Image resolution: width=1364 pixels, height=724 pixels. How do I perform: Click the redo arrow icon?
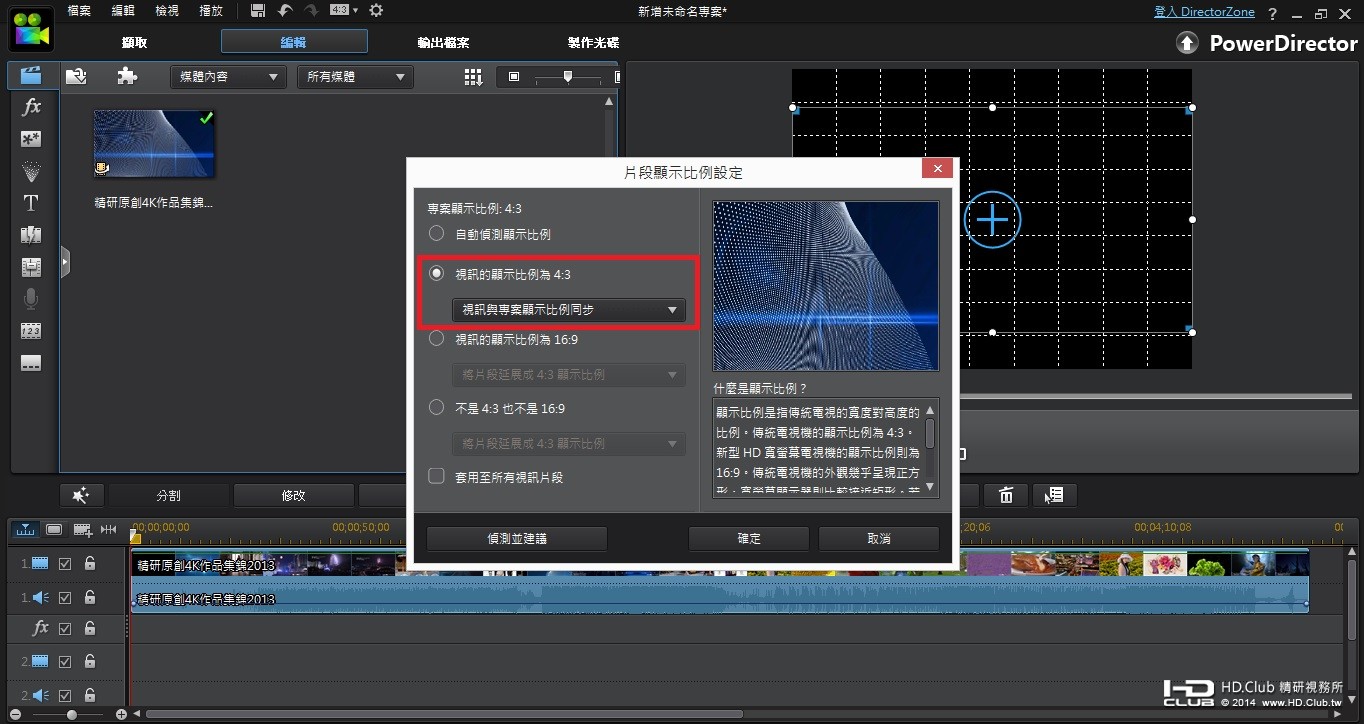pyautogui.click(x=310, y=10)
